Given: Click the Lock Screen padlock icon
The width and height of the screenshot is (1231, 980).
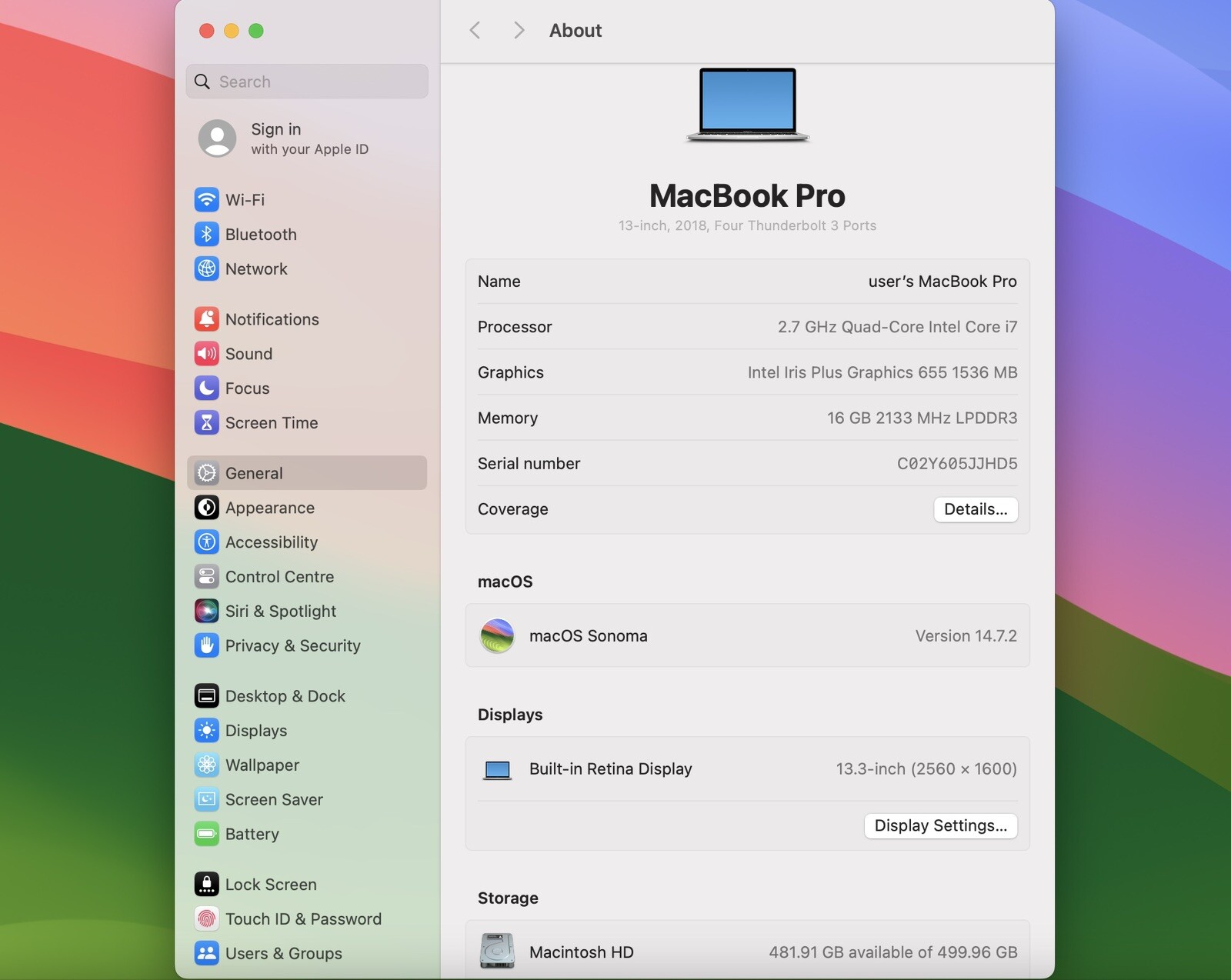Looking at the screenshot, I should pyautogui.click(x=206, y=885).
